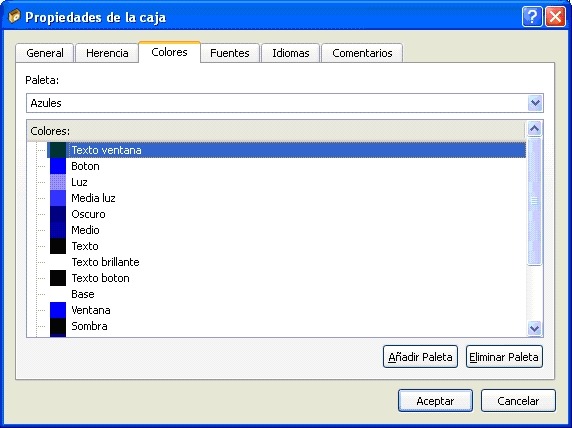
Task: Select the Boton color entry
Action: pyautogui.click(x=85, y=166)
